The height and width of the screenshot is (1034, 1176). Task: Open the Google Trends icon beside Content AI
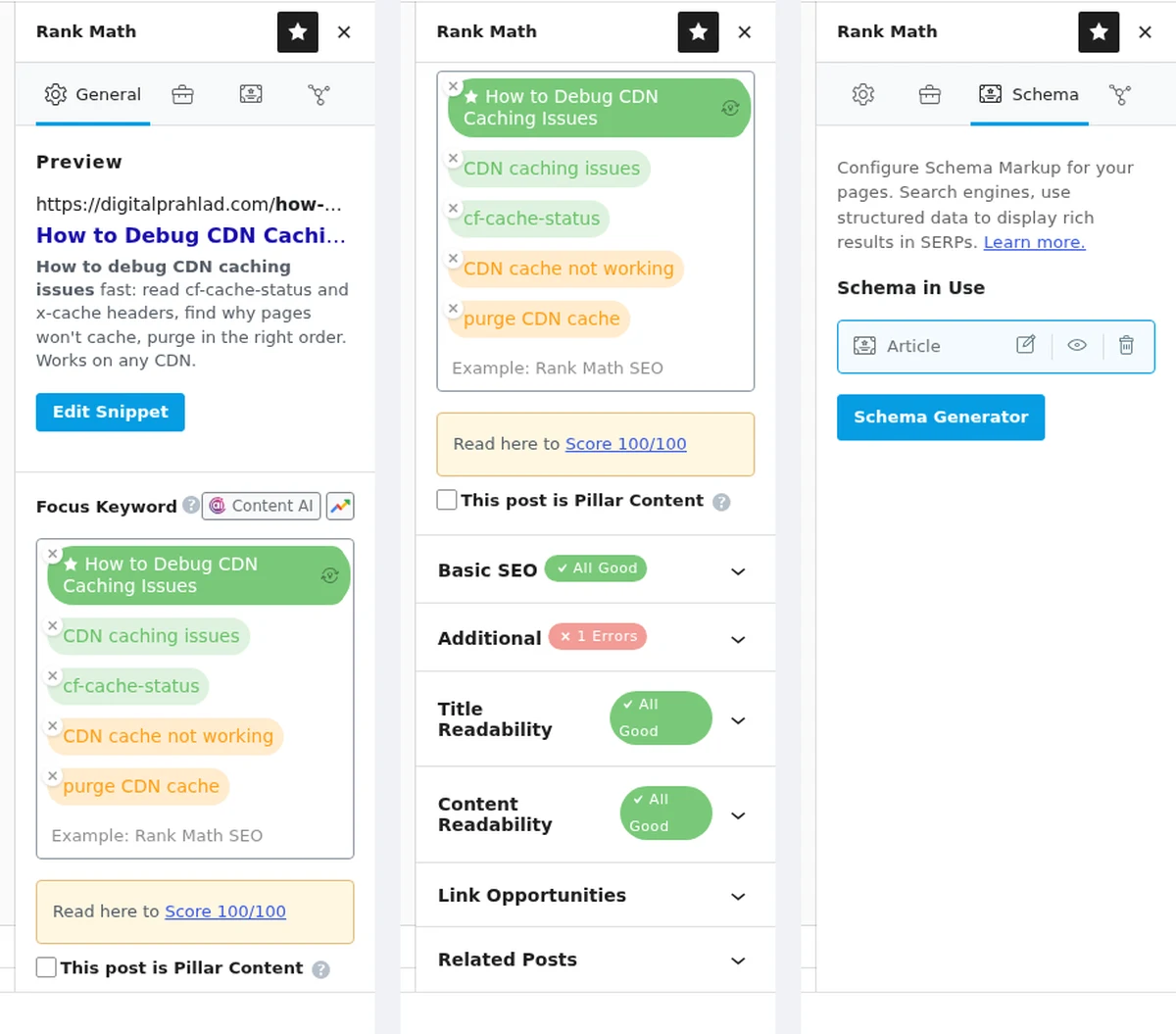[340, 506]
